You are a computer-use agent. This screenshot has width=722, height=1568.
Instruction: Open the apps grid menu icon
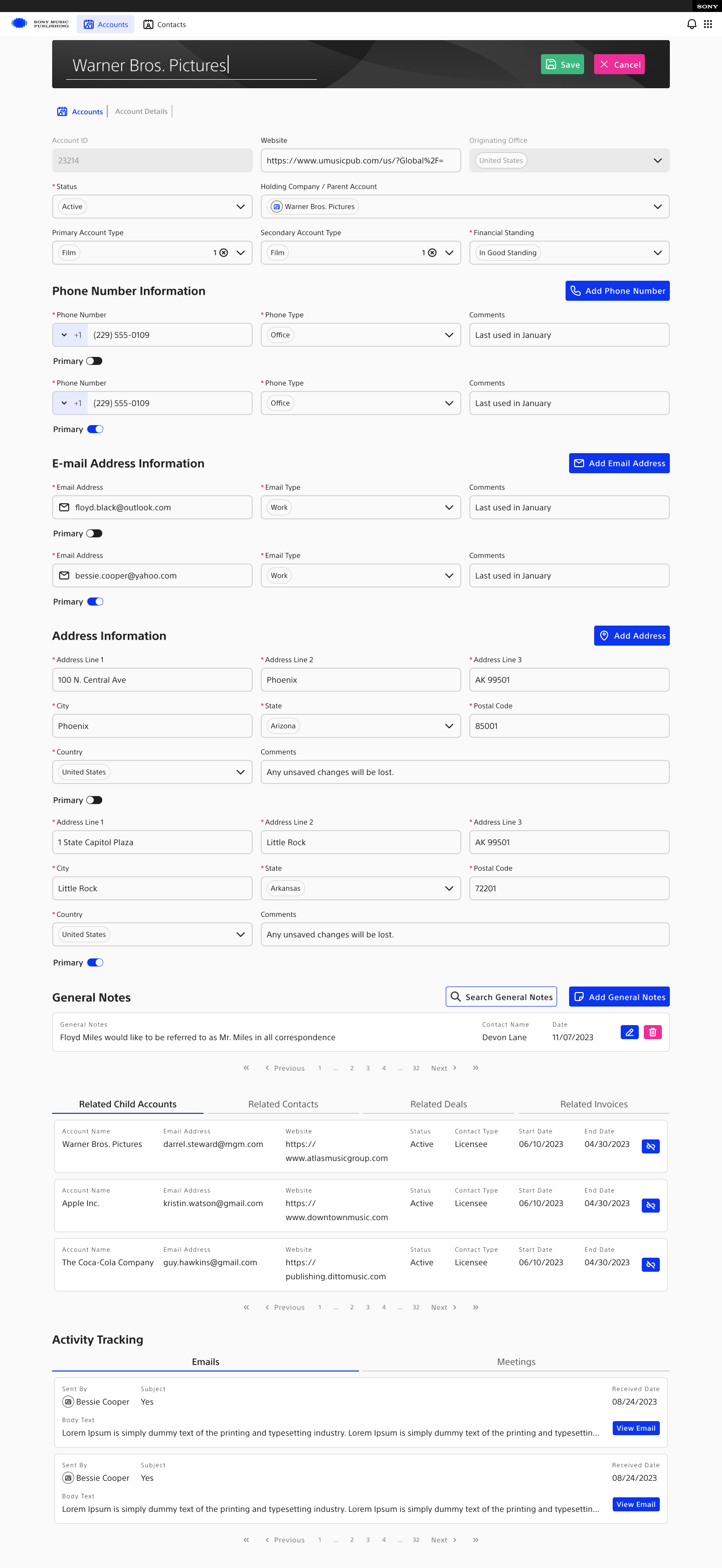[708, 25]
